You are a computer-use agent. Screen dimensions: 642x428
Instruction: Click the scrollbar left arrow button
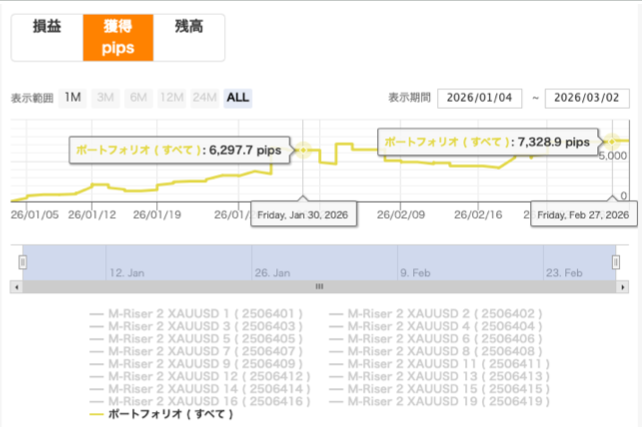click(x=15, y=286)
